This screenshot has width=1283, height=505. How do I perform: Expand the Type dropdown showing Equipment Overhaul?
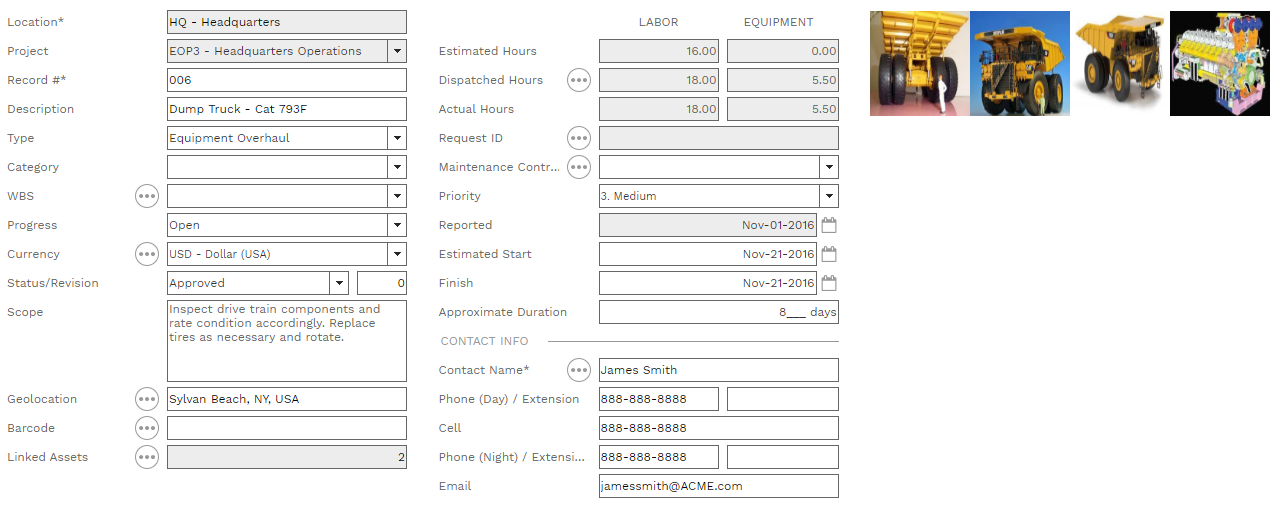[x=397, y=138]
